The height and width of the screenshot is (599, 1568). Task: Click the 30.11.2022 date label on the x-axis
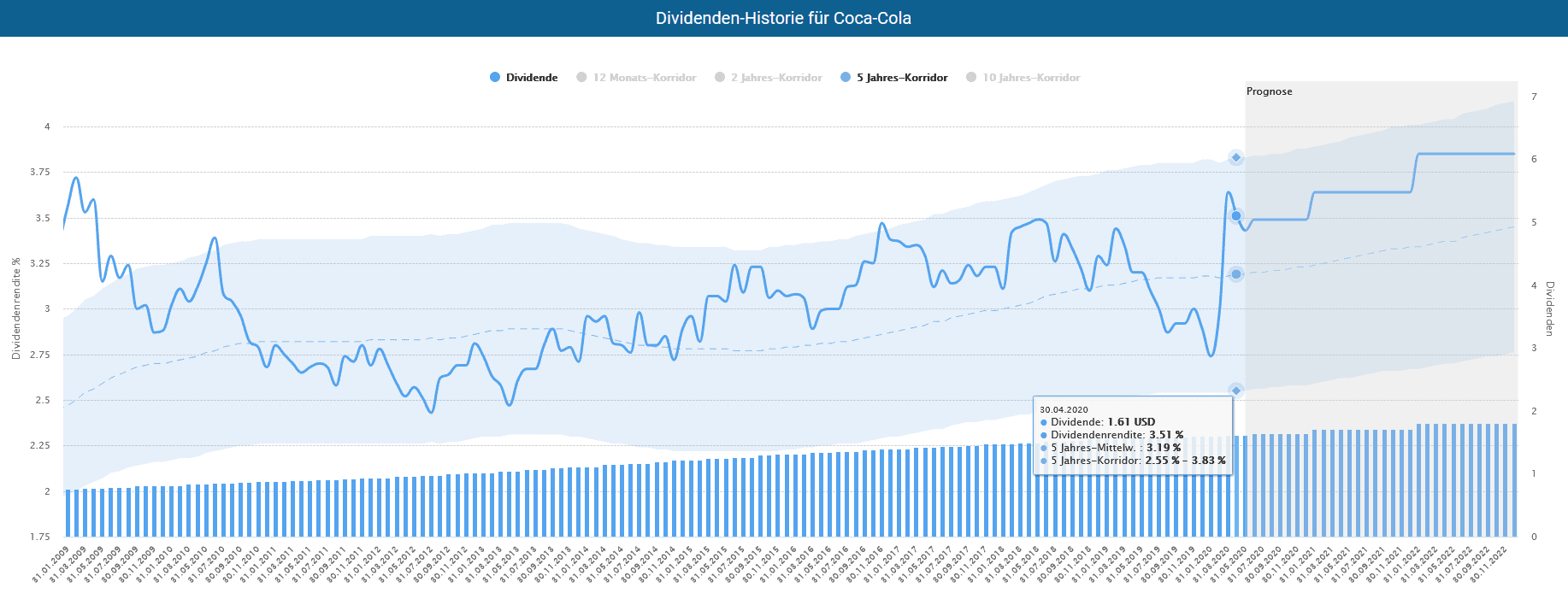click(1489, 565)
